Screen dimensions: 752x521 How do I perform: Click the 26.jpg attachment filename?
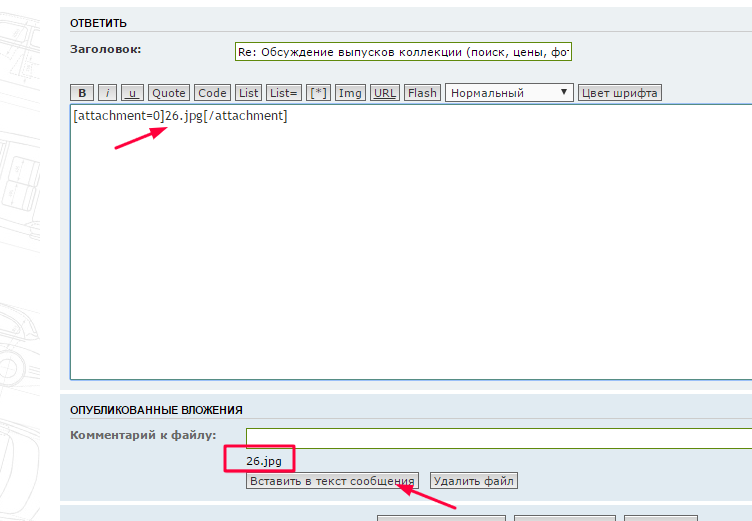[x=264, y=461]
